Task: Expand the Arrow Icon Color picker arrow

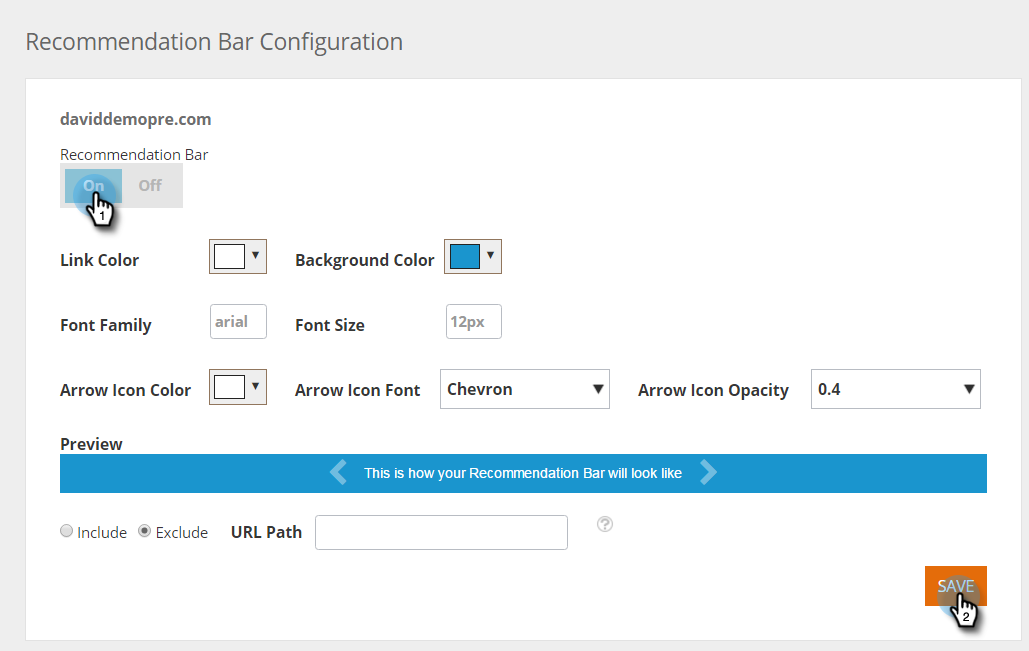Action: click(x=256, y=386)
